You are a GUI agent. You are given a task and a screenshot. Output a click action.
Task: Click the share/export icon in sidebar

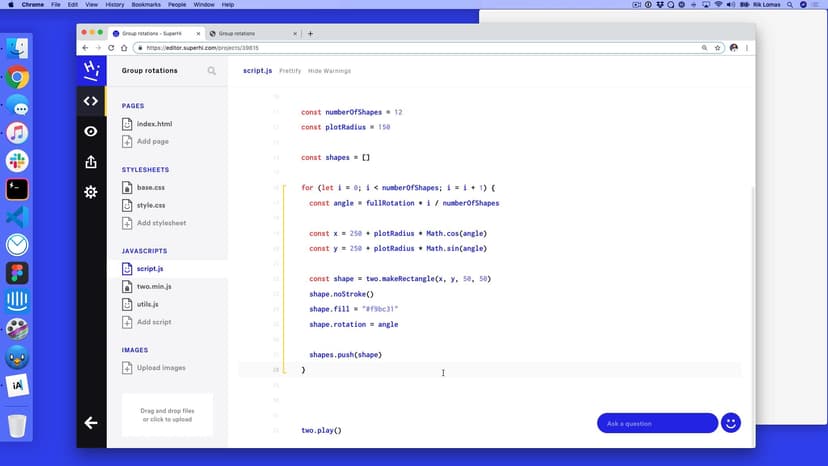point(91,161)
